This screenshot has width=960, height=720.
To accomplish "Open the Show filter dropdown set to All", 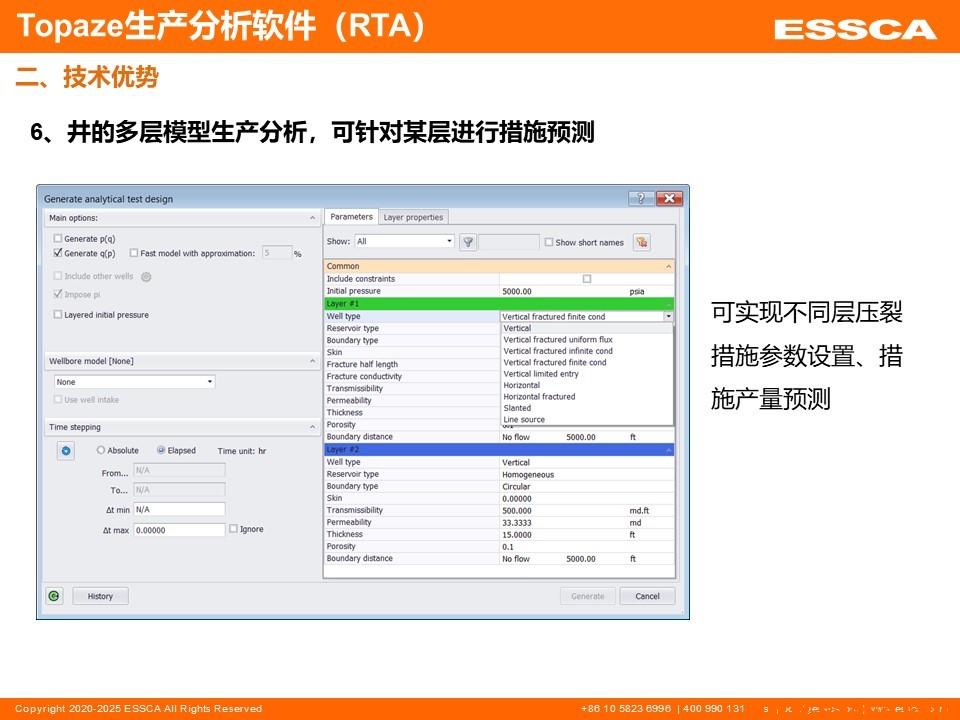I will click(404, 241).
